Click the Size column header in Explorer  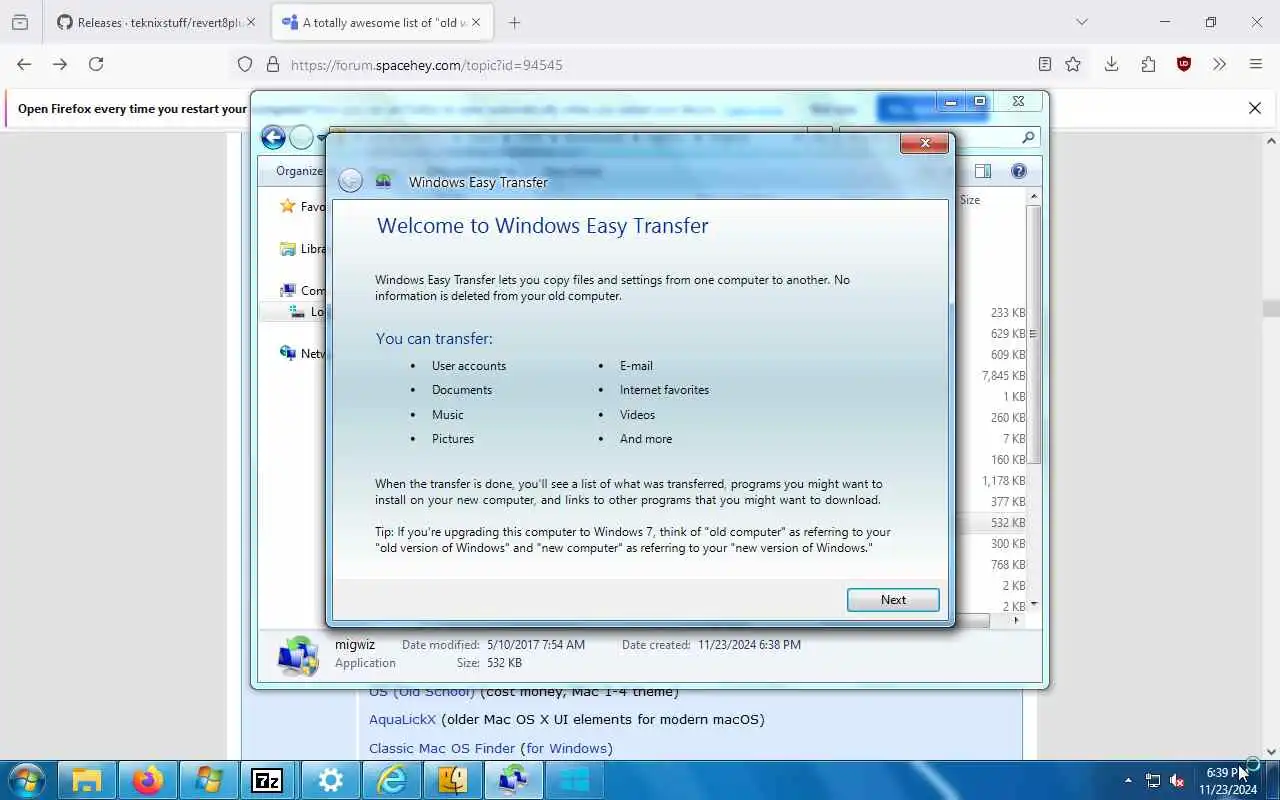click(970, 200)
